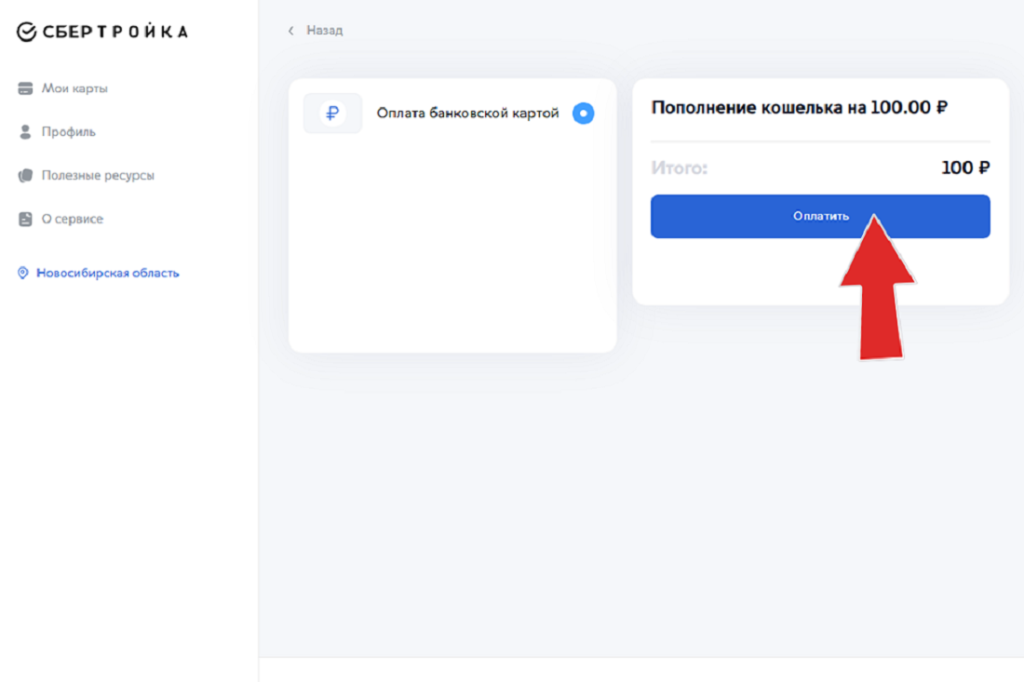Open the Мои карты menu item
The height and width of the screenshot is (682, 1024).
point(74,89)
